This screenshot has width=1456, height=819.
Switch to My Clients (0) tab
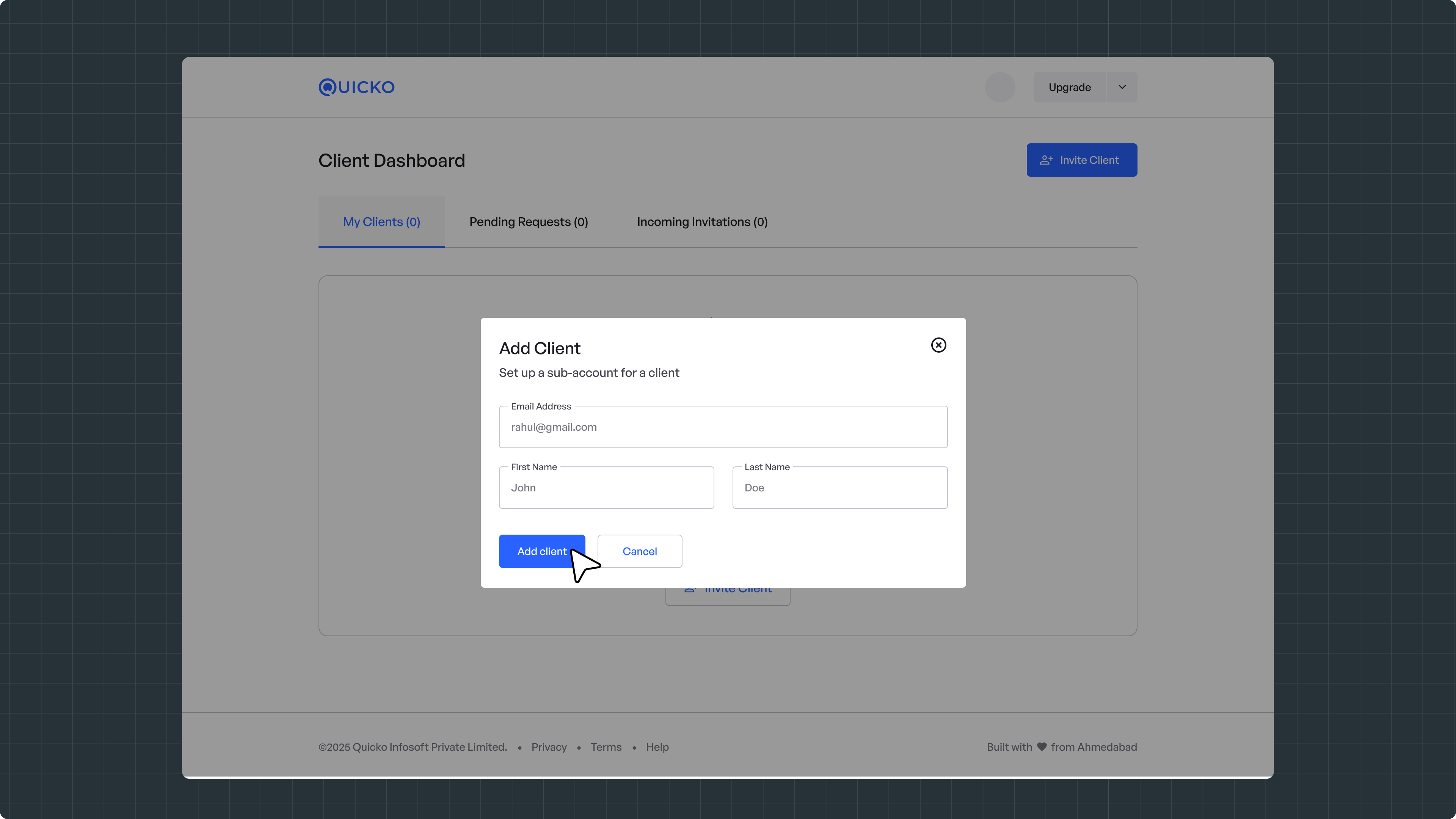click(x=381, y=221)
